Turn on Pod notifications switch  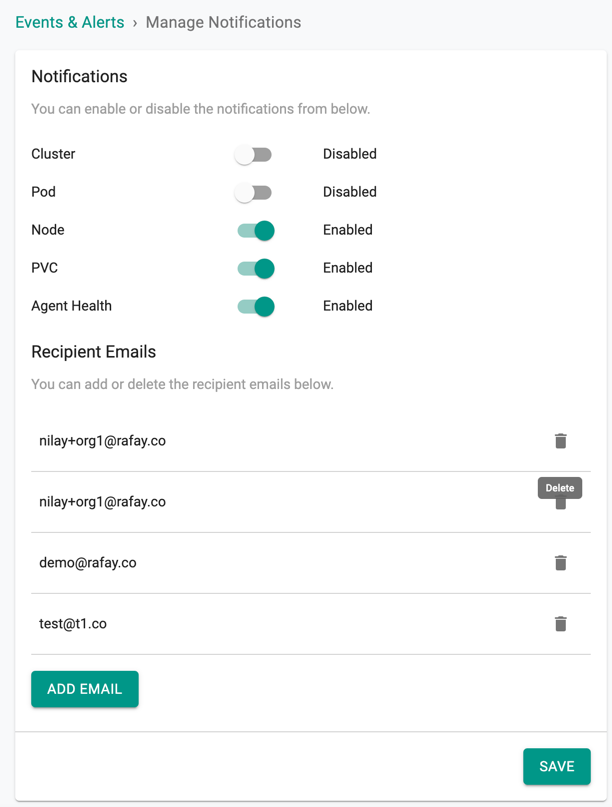(253, 192)
